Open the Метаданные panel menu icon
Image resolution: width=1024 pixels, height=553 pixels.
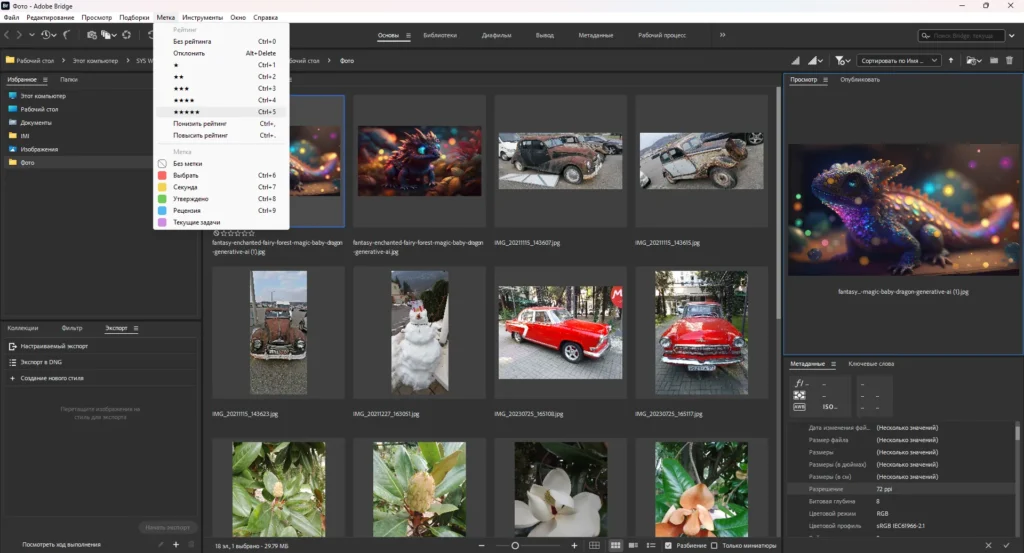pyautogui.click(x=833, y=364)
